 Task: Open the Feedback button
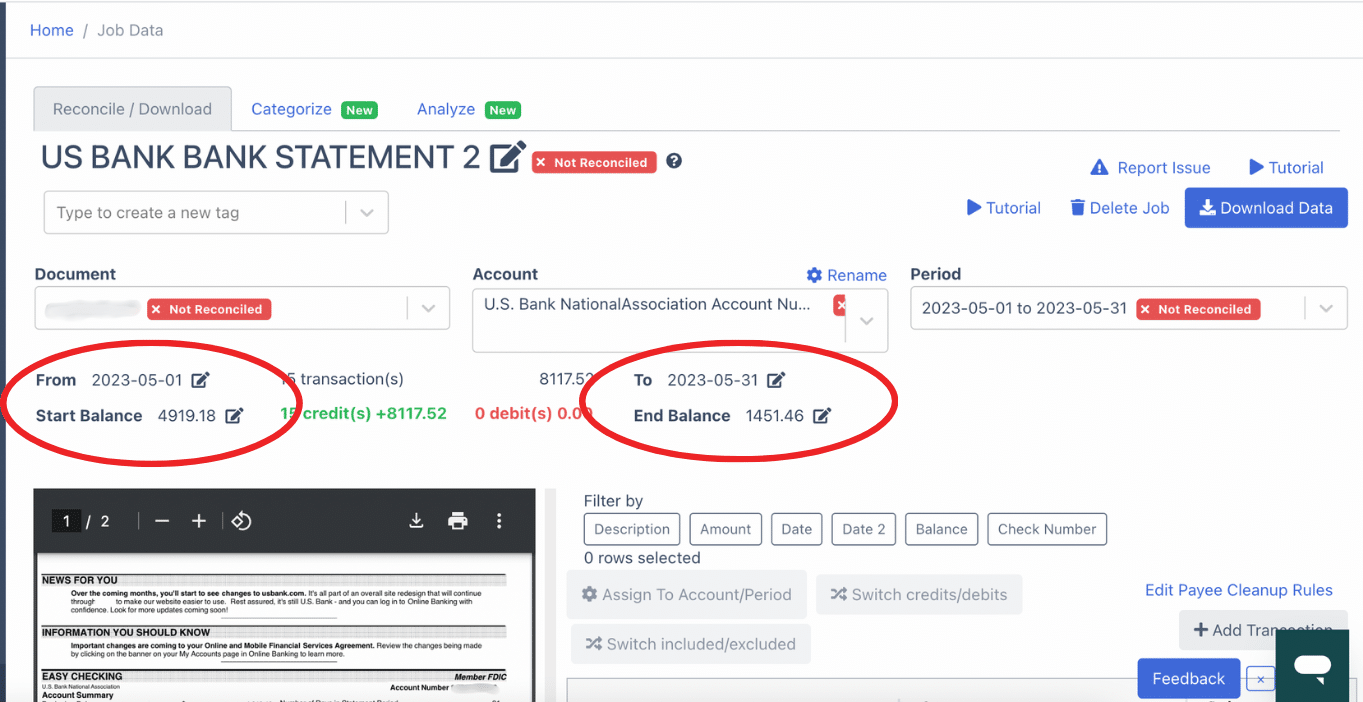tap(1188, 679)
